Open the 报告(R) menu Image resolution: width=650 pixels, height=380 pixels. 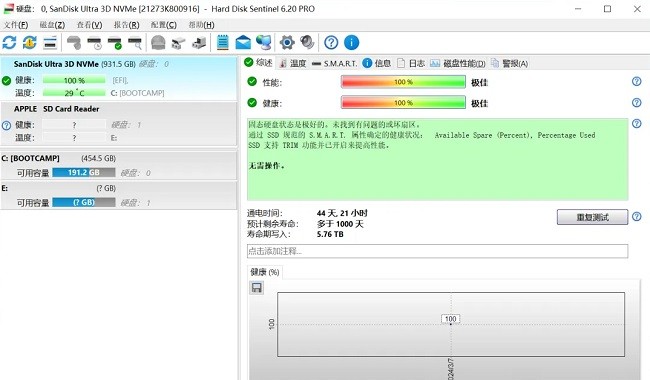[x=126, y=25]
